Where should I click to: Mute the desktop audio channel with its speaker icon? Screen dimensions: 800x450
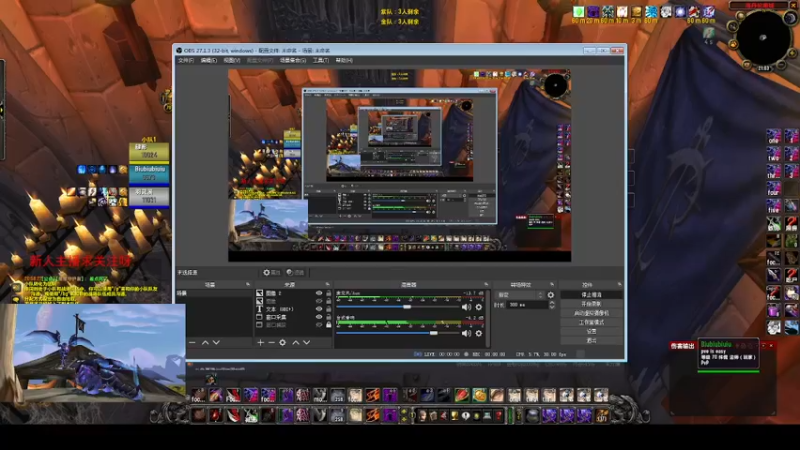pos(466,333)
